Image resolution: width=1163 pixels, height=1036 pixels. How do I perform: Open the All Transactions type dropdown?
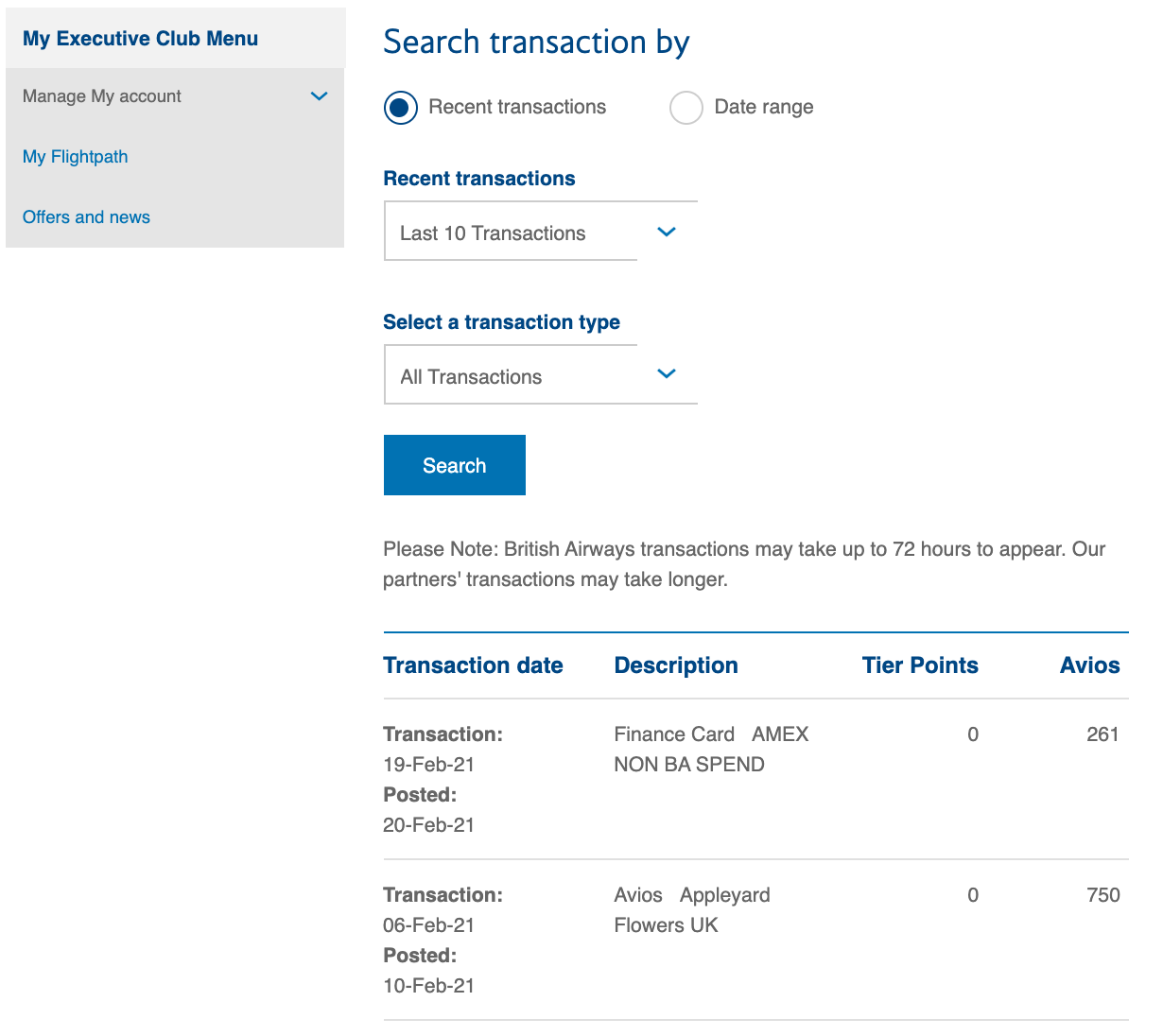(x=511, y=376)
